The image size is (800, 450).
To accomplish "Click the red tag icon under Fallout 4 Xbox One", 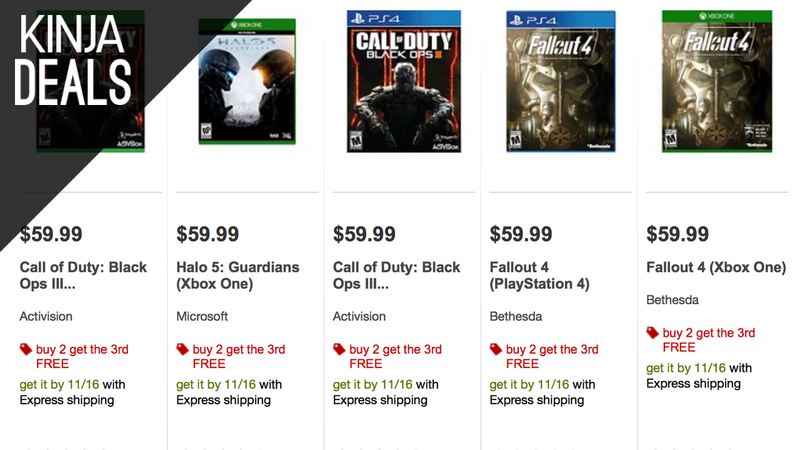I will 653,333.
